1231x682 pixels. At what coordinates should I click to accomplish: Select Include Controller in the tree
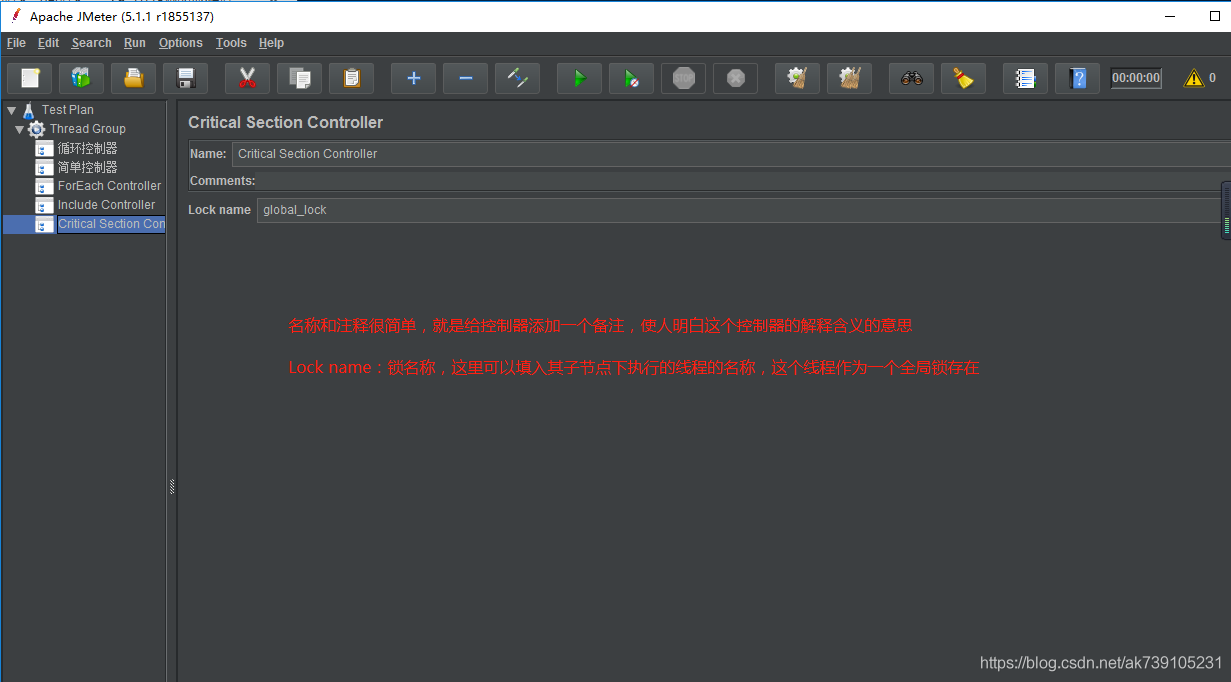point(106,205)
